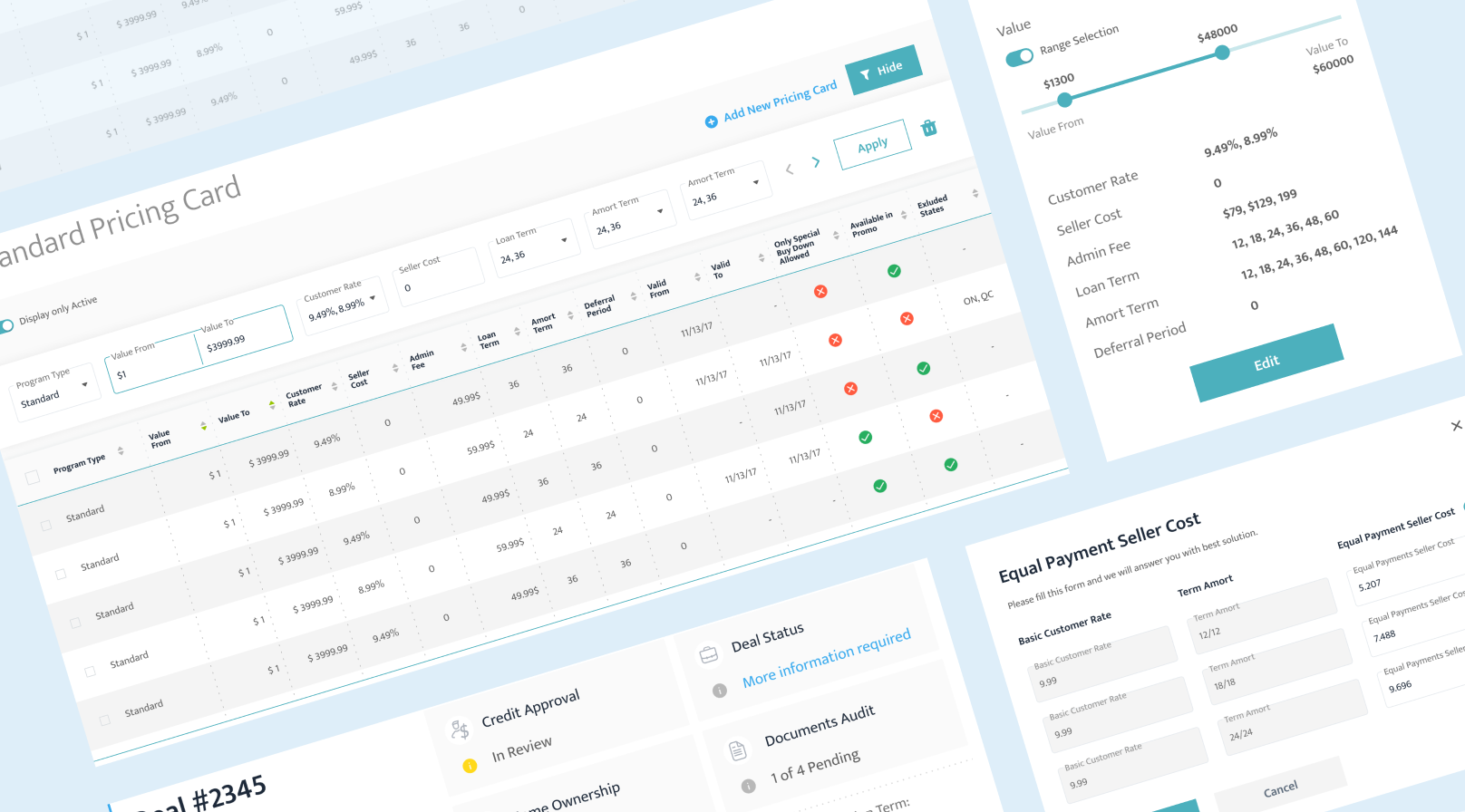The image size is (1465, 812).
Task: Click the $48000 slider handle
Action: pyautogui.click(x=1222, y=53)
